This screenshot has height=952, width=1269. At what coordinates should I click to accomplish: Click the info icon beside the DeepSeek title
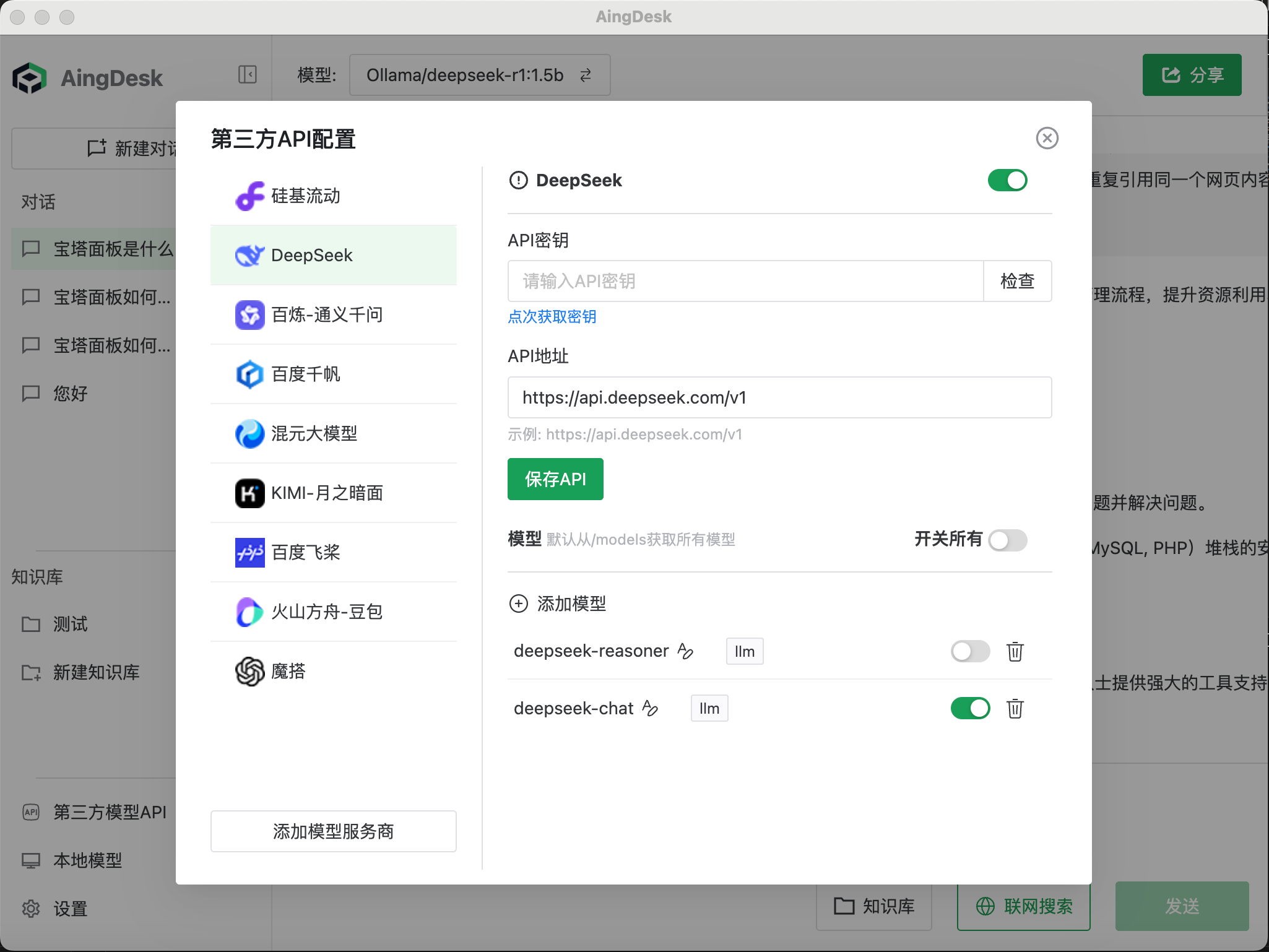518,180
